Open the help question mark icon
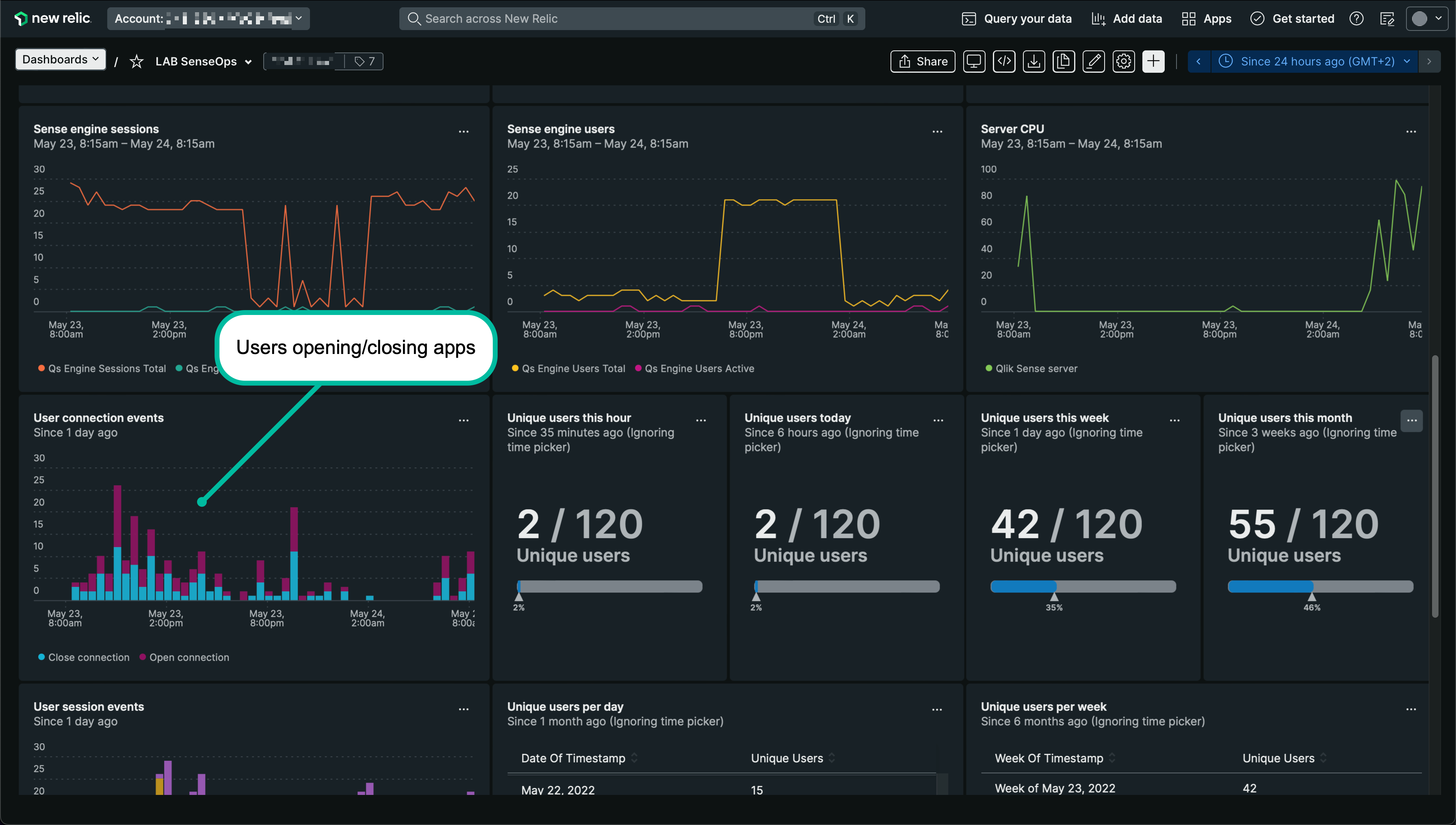The height and width of the screenshot is (825, 1456). pyautogui.click(x=1356, y=19)
